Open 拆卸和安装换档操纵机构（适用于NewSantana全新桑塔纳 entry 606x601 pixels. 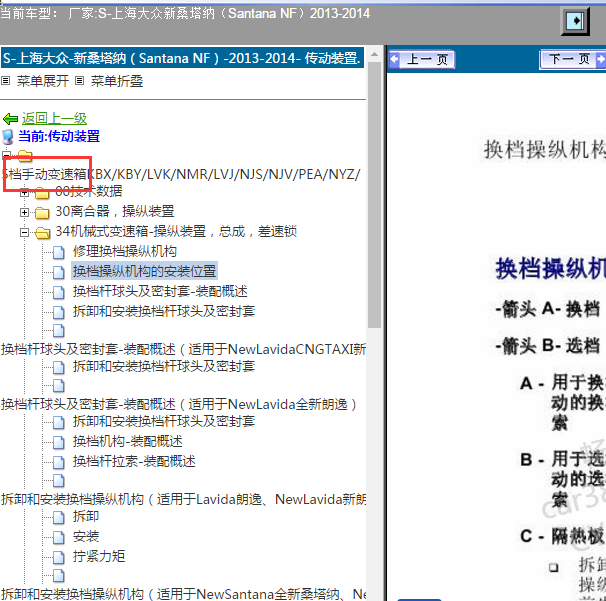point(184,594)
